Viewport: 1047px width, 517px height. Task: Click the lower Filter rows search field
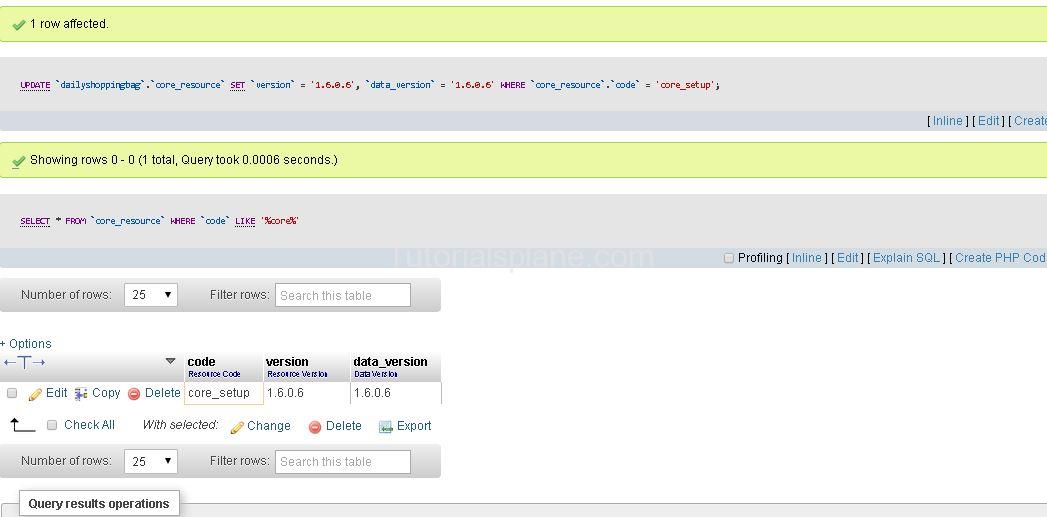click(343, 462)
